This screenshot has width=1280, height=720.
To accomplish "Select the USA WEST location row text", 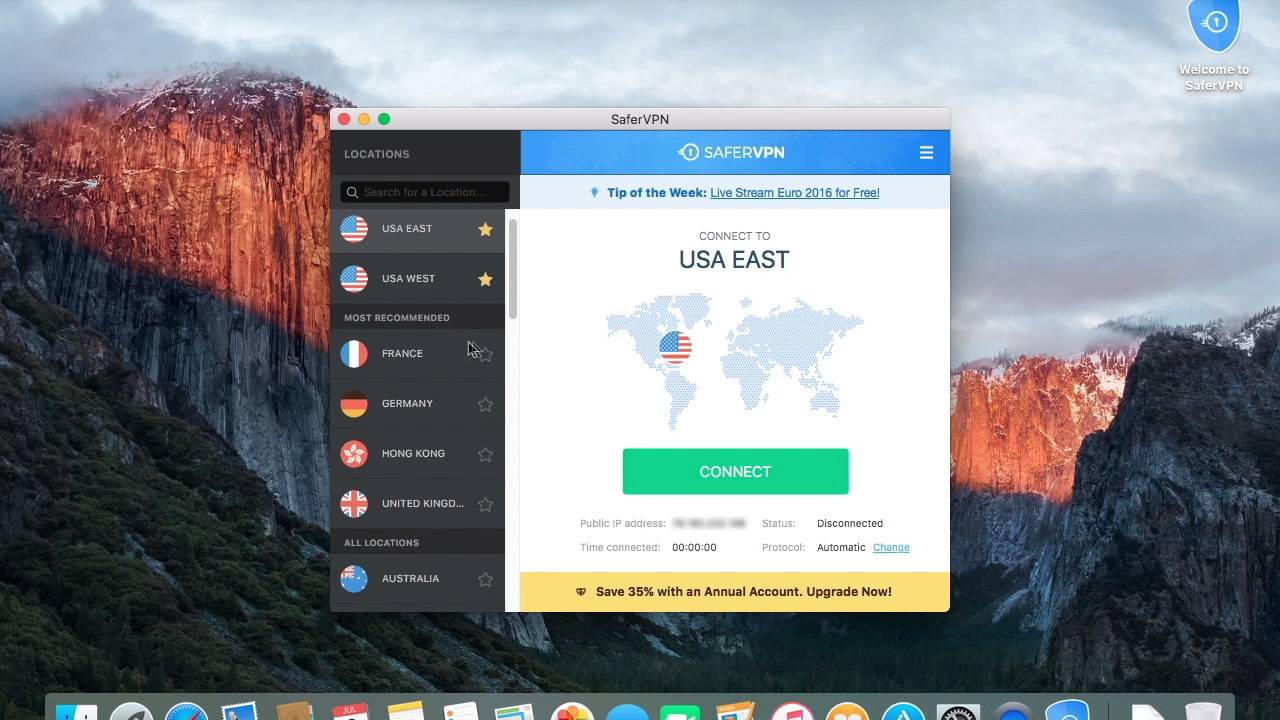I will (408, 279).
